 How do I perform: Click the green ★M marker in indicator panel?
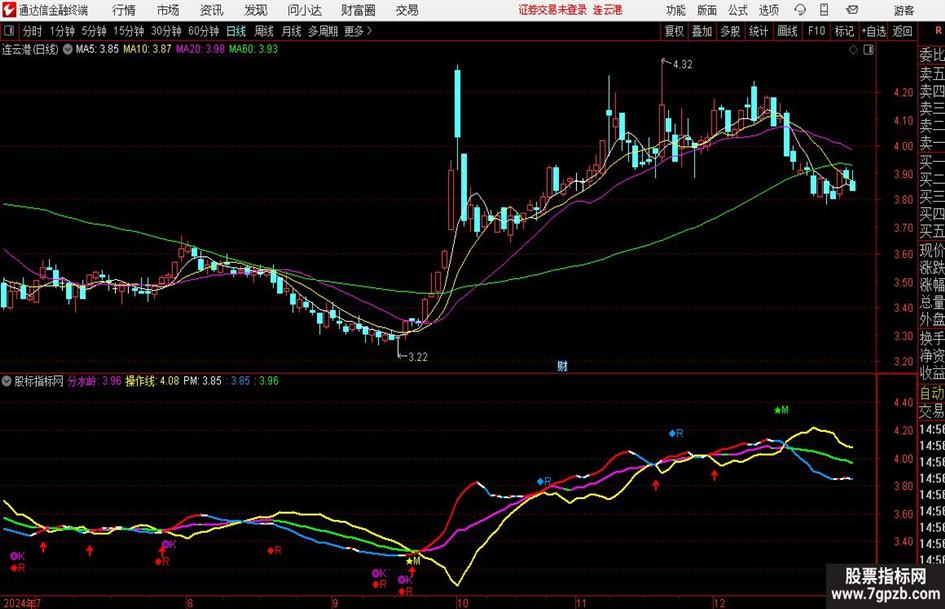coord(781,410)
